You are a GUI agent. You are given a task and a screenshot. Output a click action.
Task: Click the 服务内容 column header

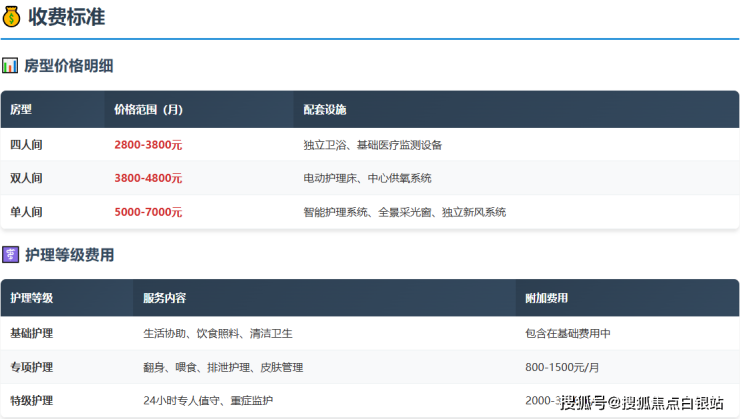[164, 298]
